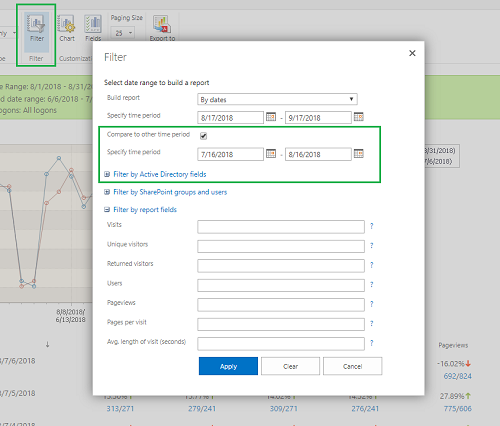The height and width of the screenshot is (426, 500).
Task: Click the Pageviews column header
Action: [453, 345]
